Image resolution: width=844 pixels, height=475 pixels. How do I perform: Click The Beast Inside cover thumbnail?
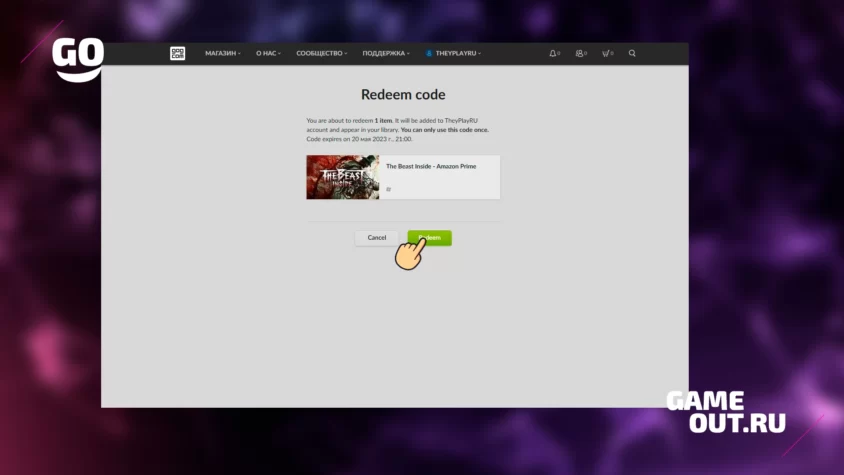[343, 177]
